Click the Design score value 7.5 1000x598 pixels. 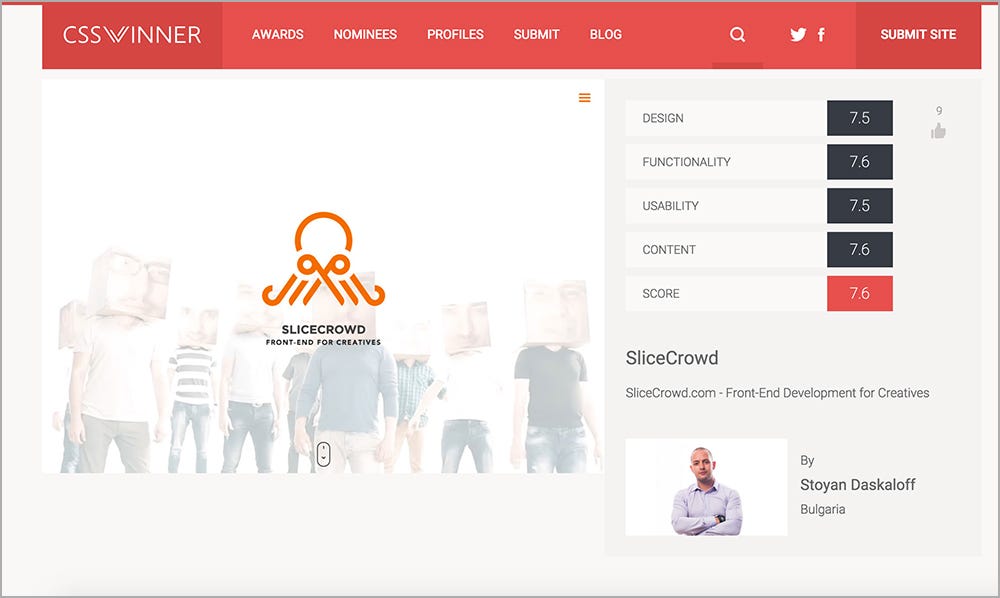(860, 118)
